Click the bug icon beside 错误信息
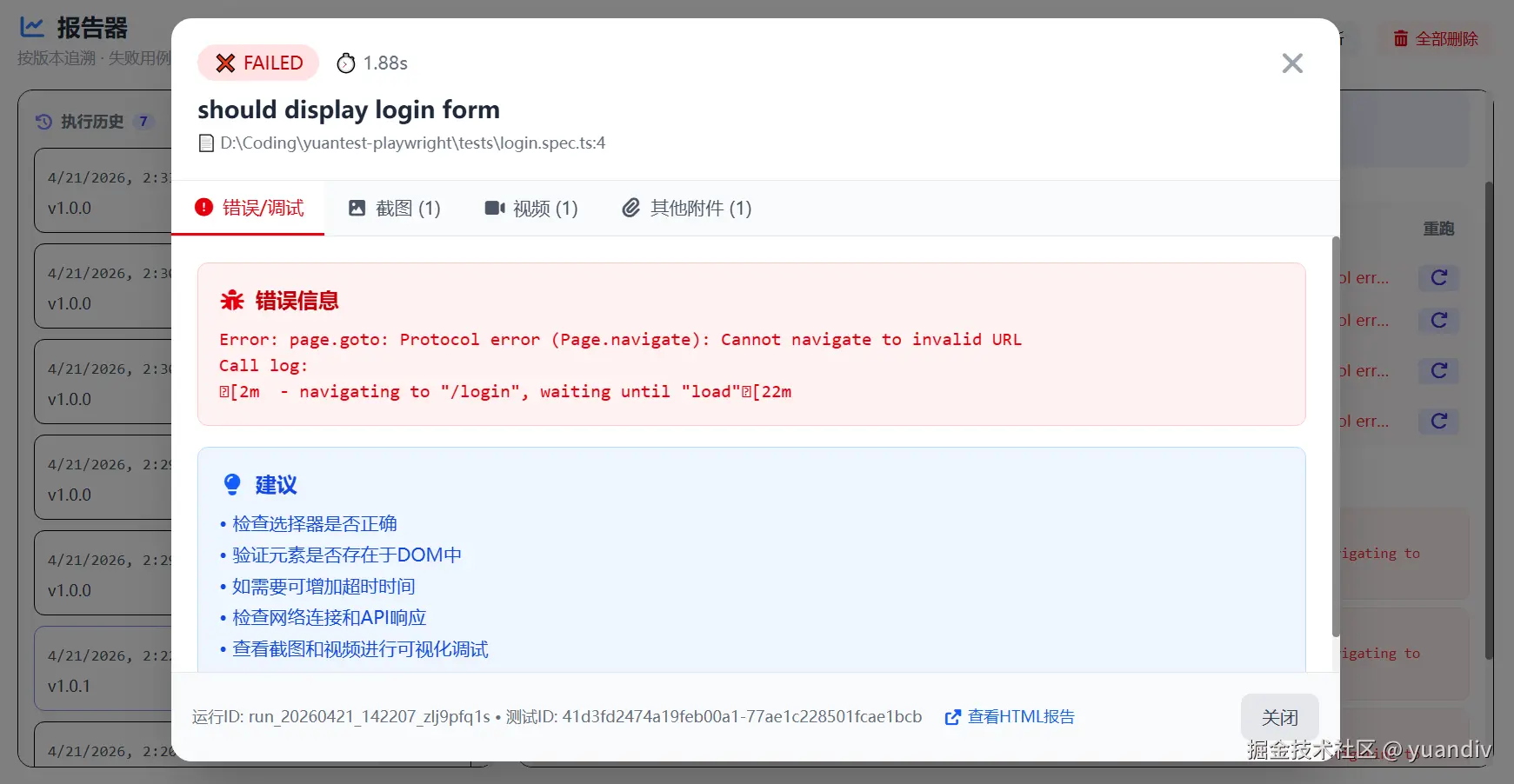1514x784 pixels. (232, 301)
